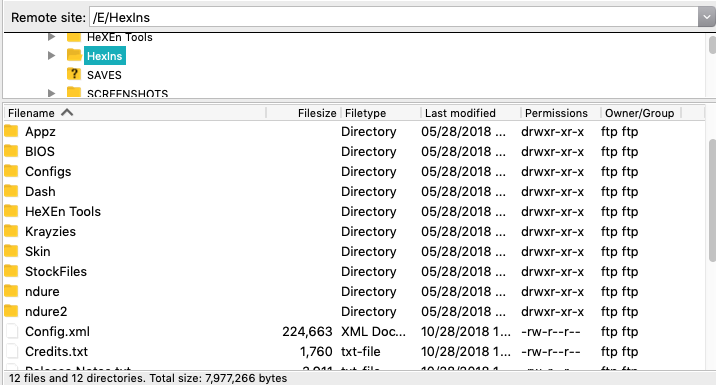Select the Appz directory name

(x=40, y=132)
